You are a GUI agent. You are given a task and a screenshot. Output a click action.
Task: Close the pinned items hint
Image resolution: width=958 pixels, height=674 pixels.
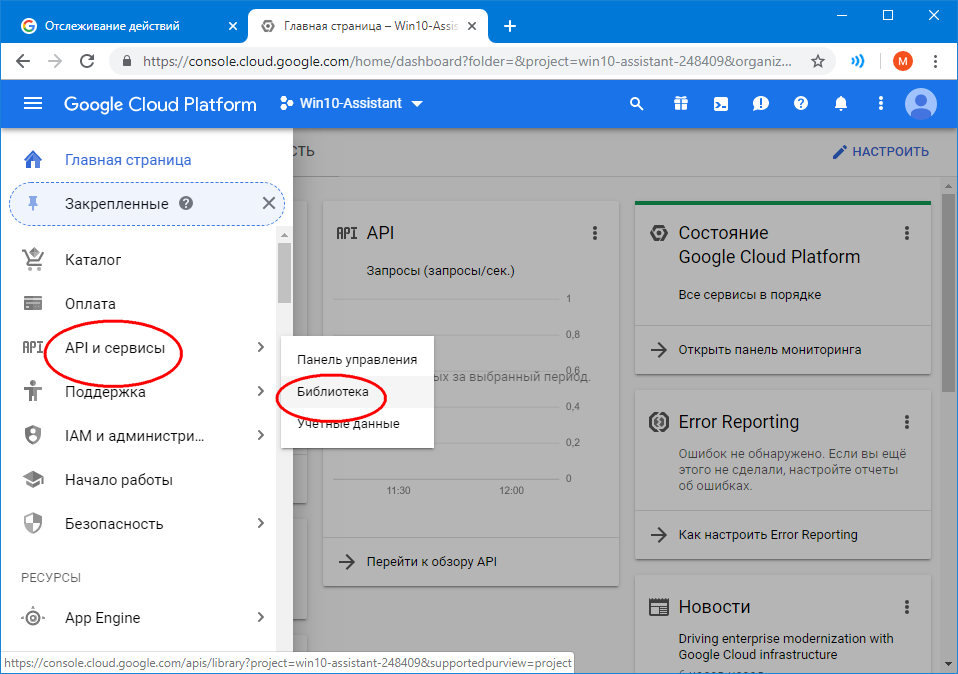tap(268, 203)
